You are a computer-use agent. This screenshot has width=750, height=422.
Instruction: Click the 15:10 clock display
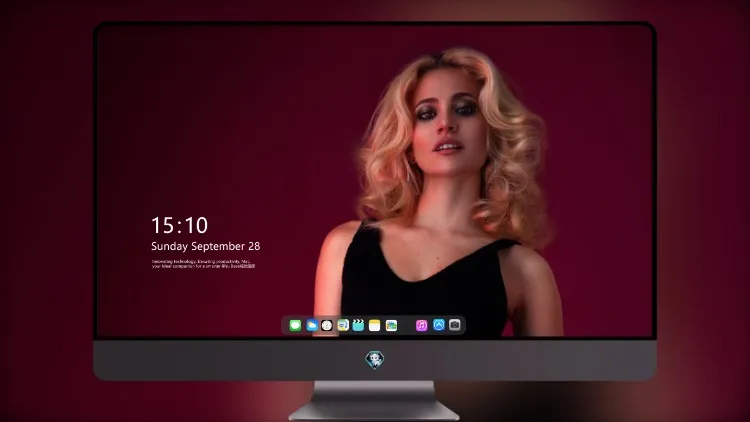click(x=179, y=225)
